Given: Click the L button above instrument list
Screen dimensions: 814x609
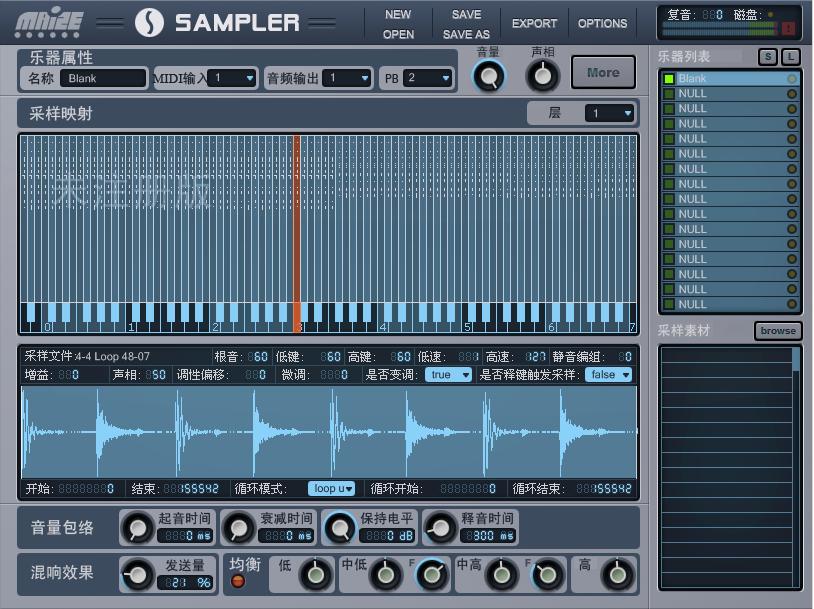Looking at the screenshot, I should 790,57.
